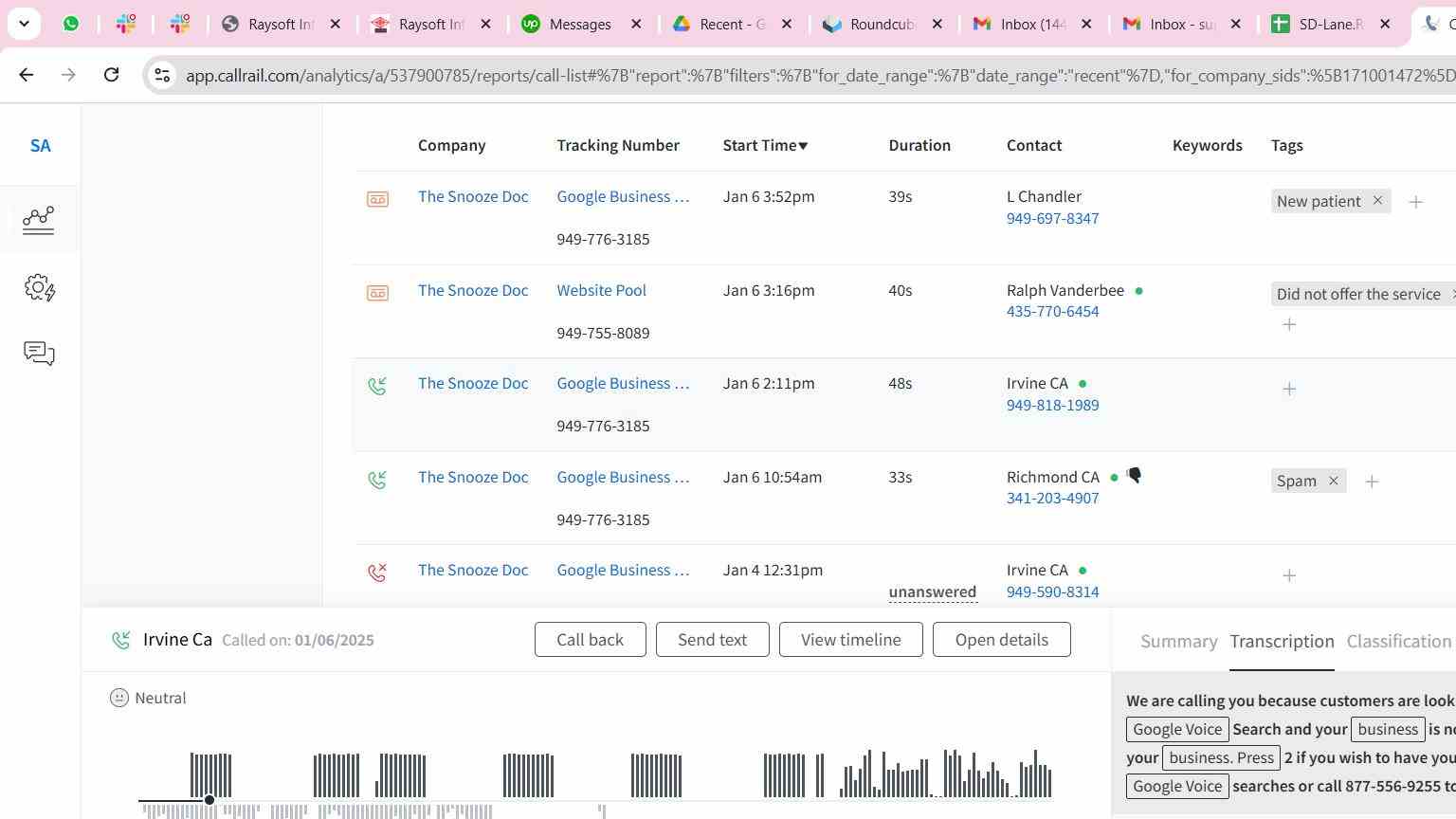Open site information icon in address bar
The width and height of the screenshot is (1456, 819).
[x=162, y=75]
